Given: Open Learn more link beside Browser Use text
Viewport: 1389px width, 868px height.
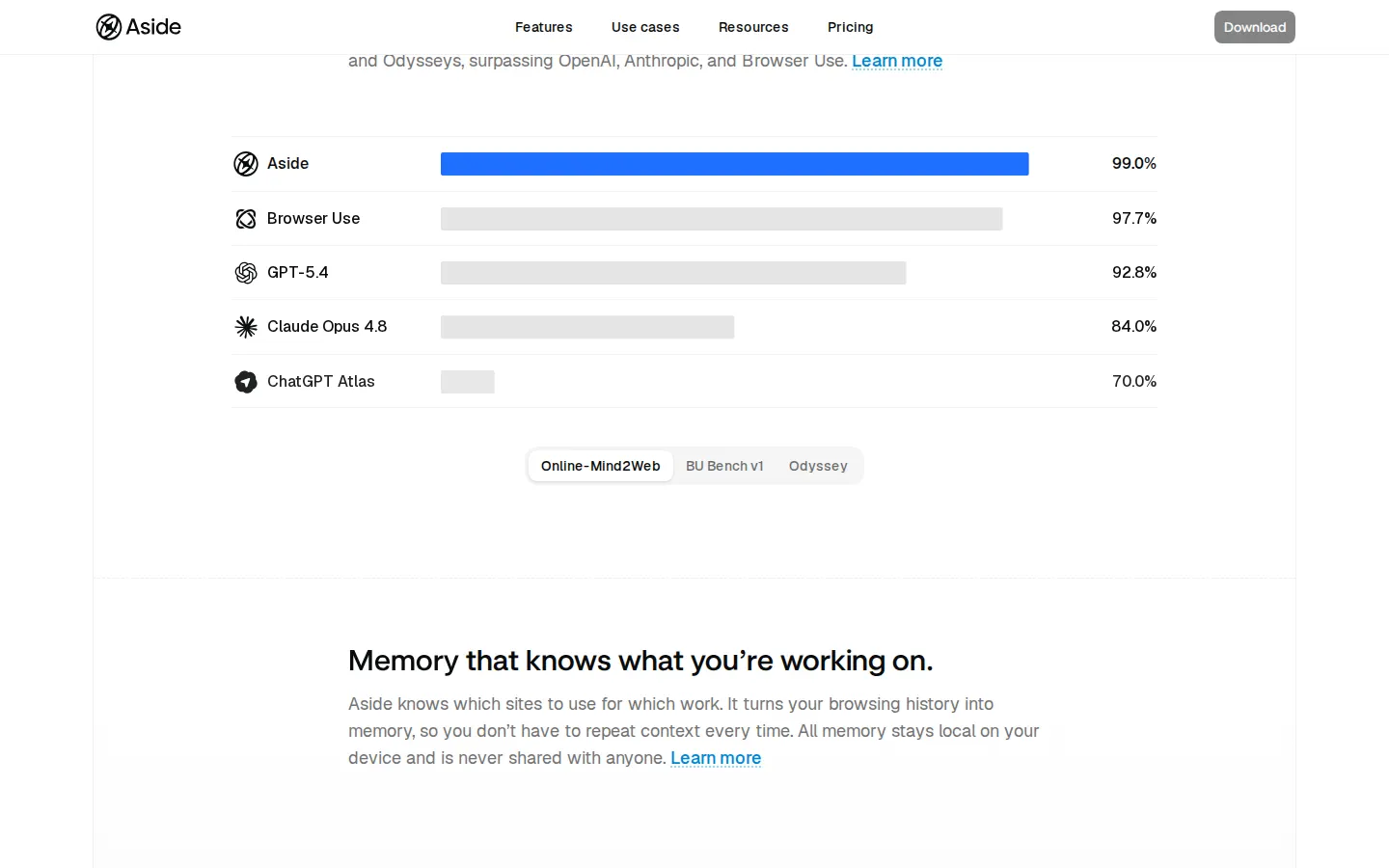Looking at the screenshot, I should pos(897,61).
